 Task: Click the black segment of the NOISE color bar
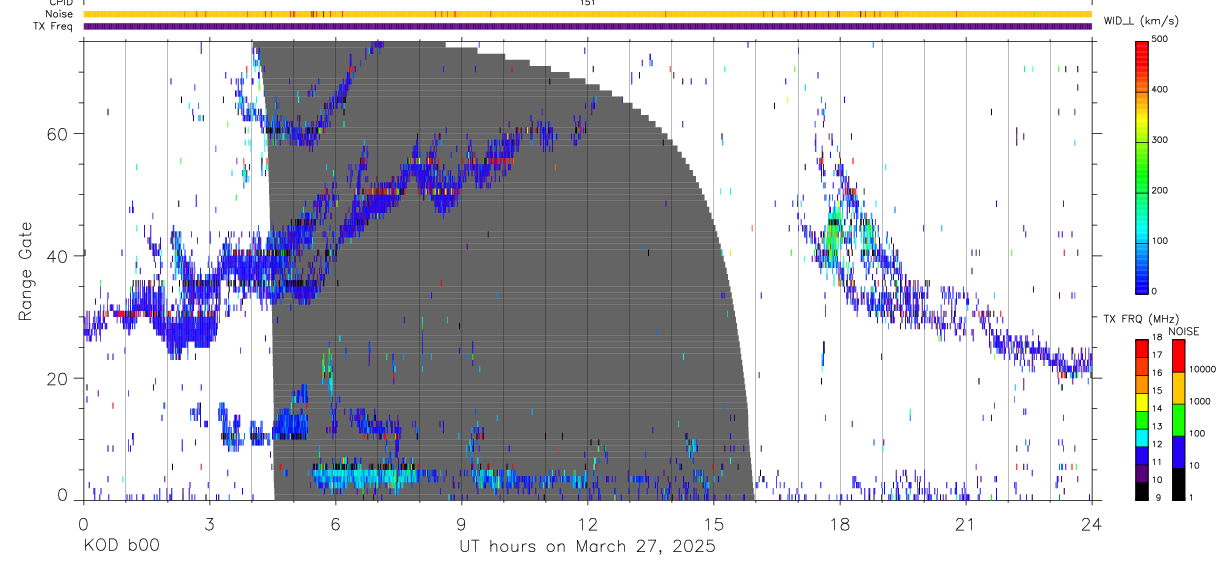(x=1178, y=484)
